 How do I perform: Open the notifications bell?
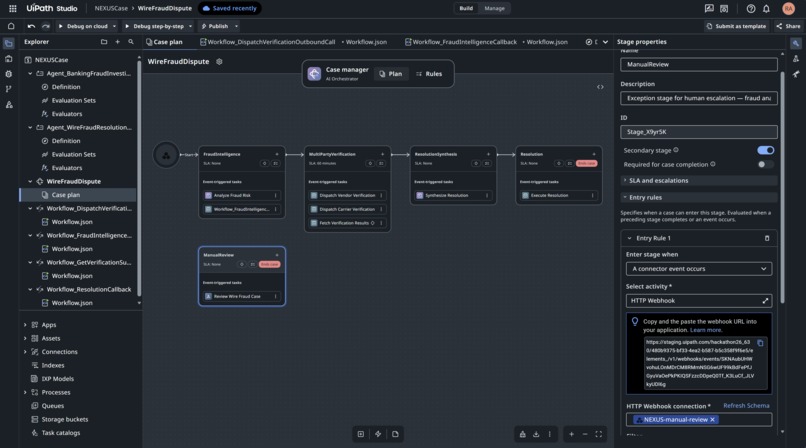[x=766, y=8]
